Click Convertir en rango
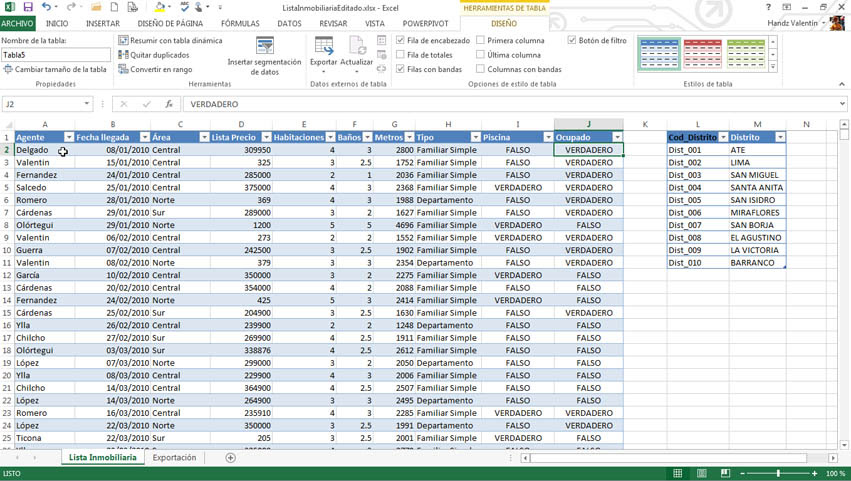 (x=155, y=69)
